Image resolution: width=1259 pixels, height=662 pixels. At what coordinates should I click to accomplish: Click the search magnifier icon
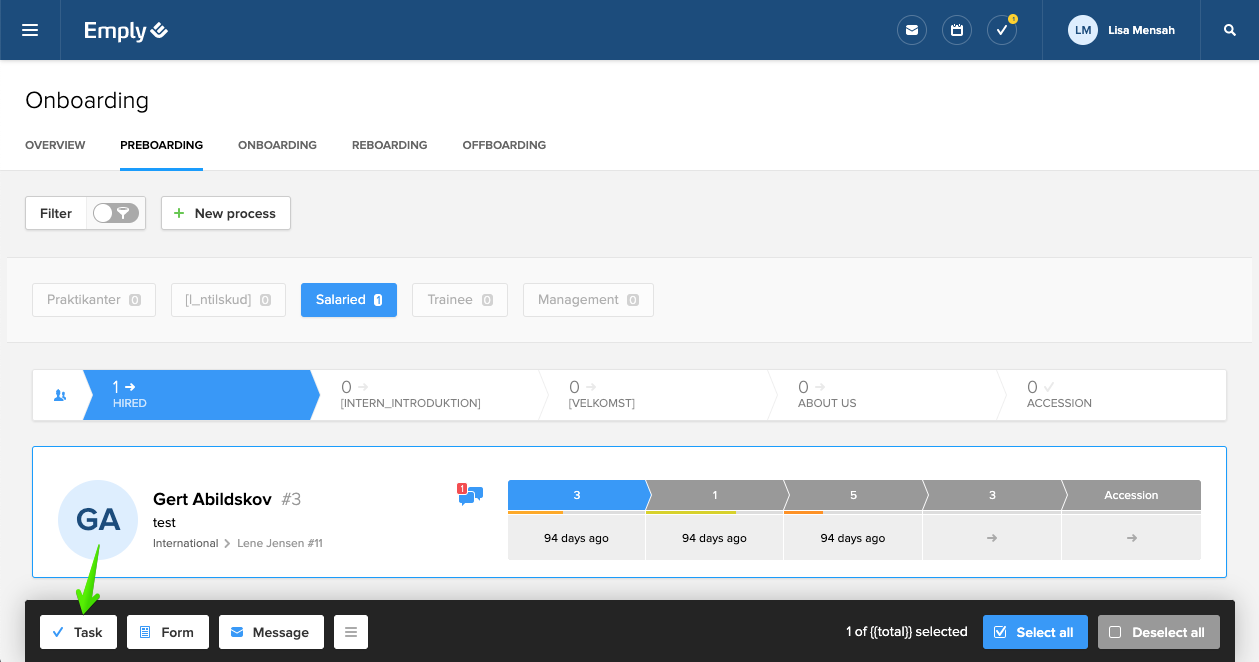click(1230, 30)
